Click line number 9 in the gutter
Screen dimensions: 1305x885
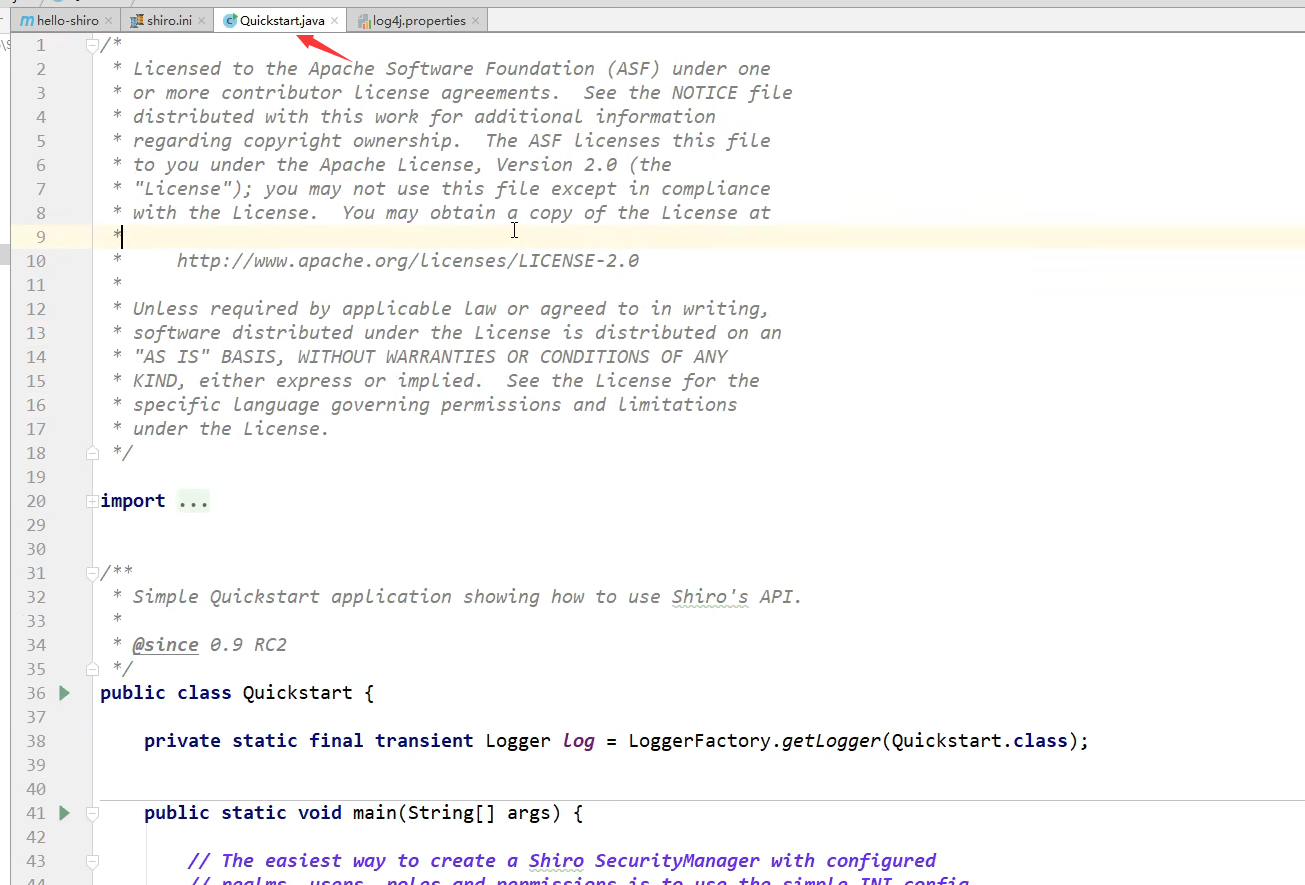(x=40, y=237)
